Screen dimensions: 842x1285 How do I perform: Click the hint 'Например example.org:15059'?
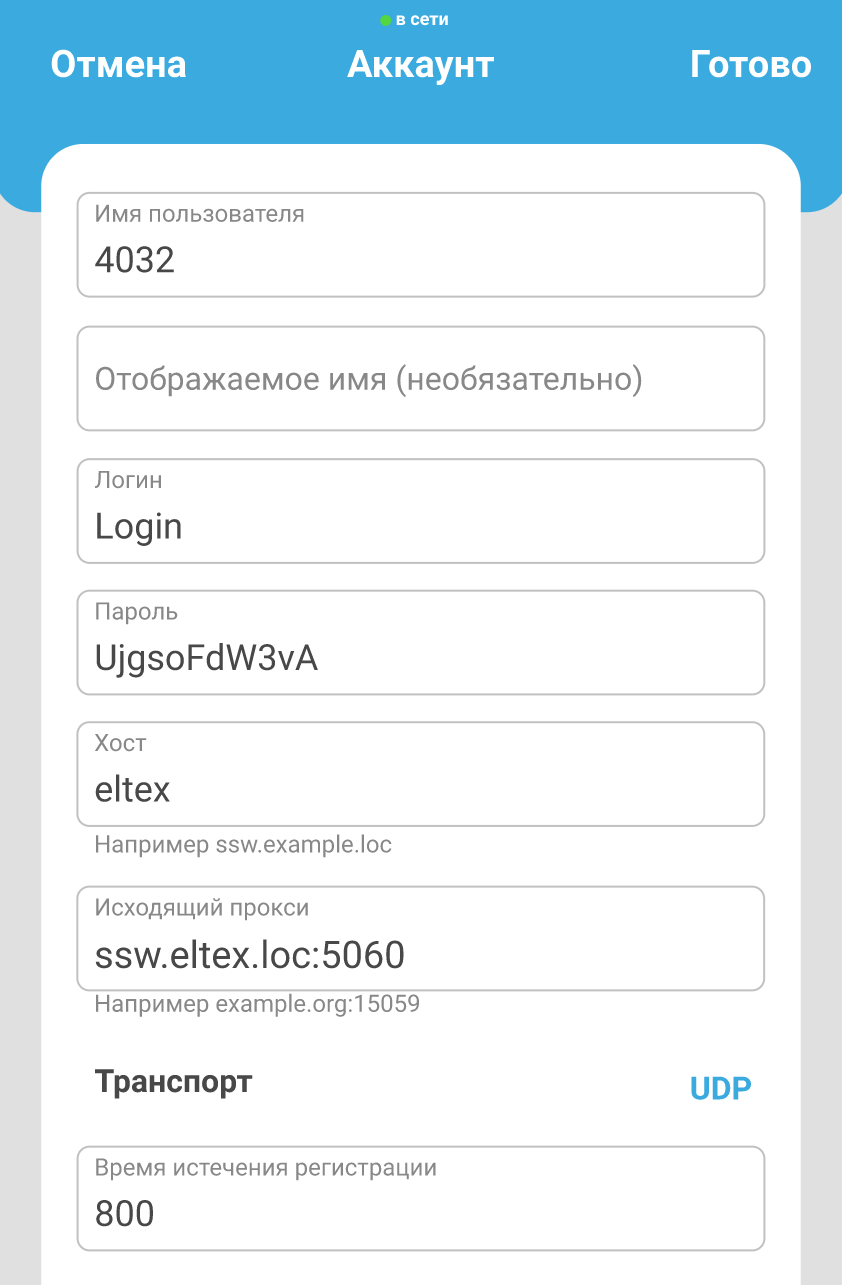[x=257, y=1004]
